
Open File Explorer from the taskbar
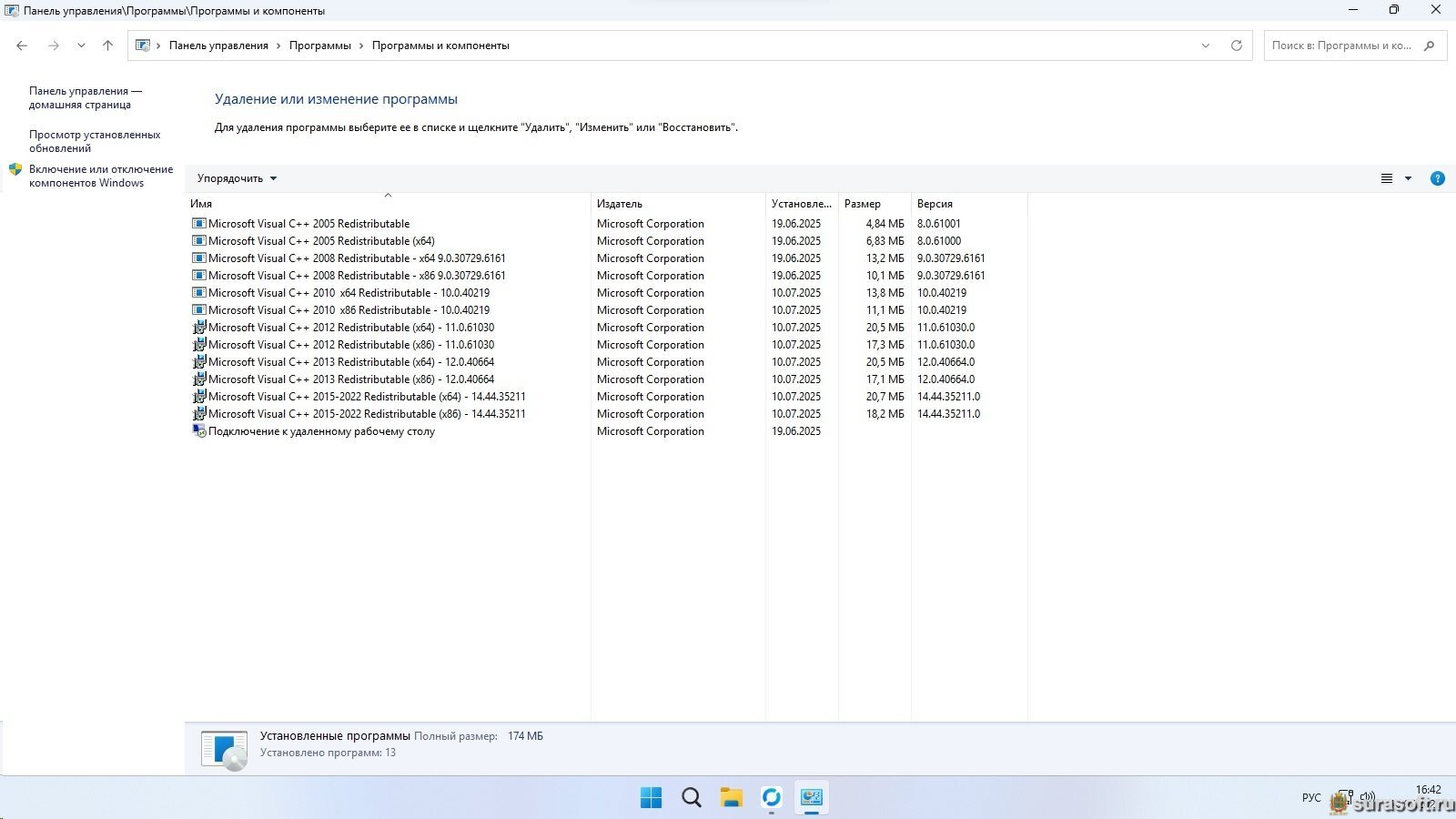(x=732, y=797)
